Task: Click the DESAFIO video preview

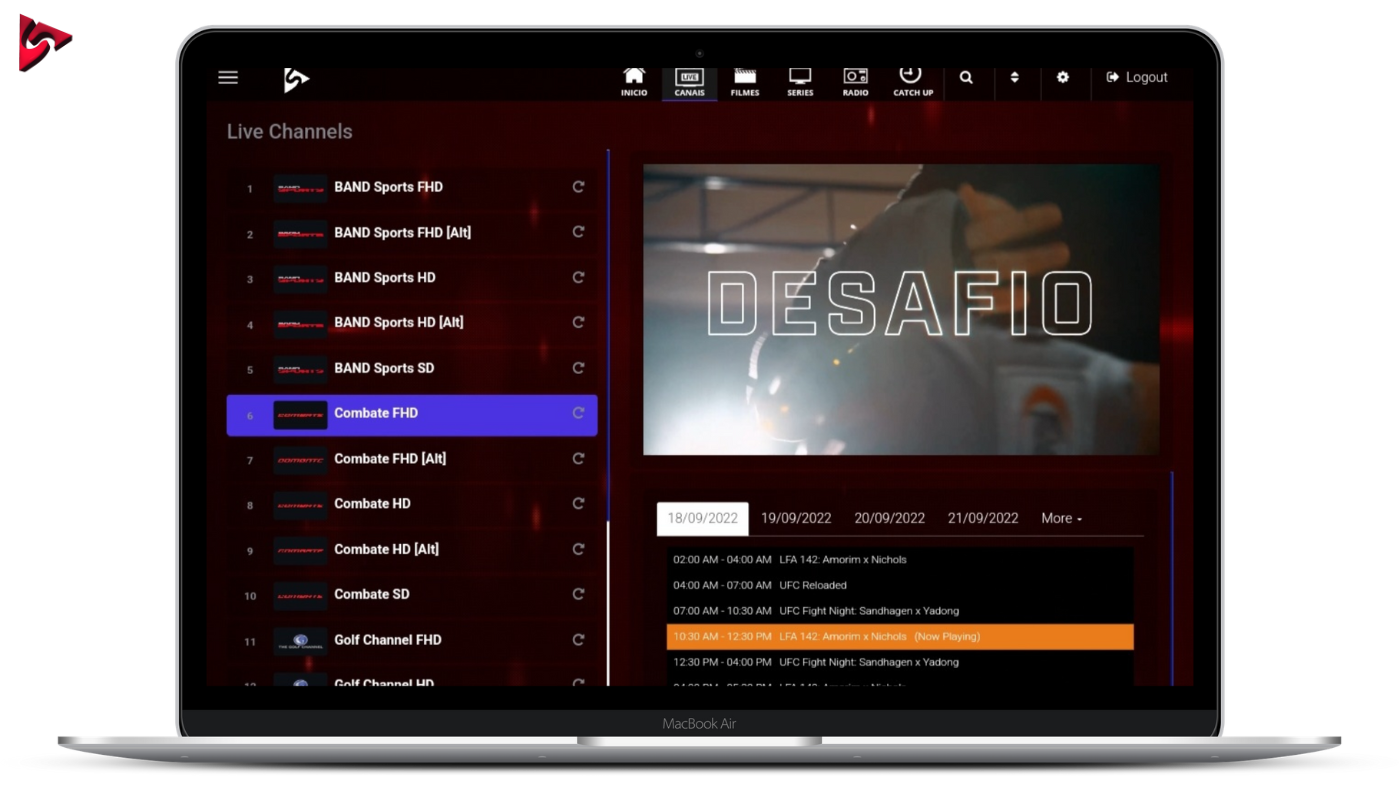Action: (x=900, y=310)
